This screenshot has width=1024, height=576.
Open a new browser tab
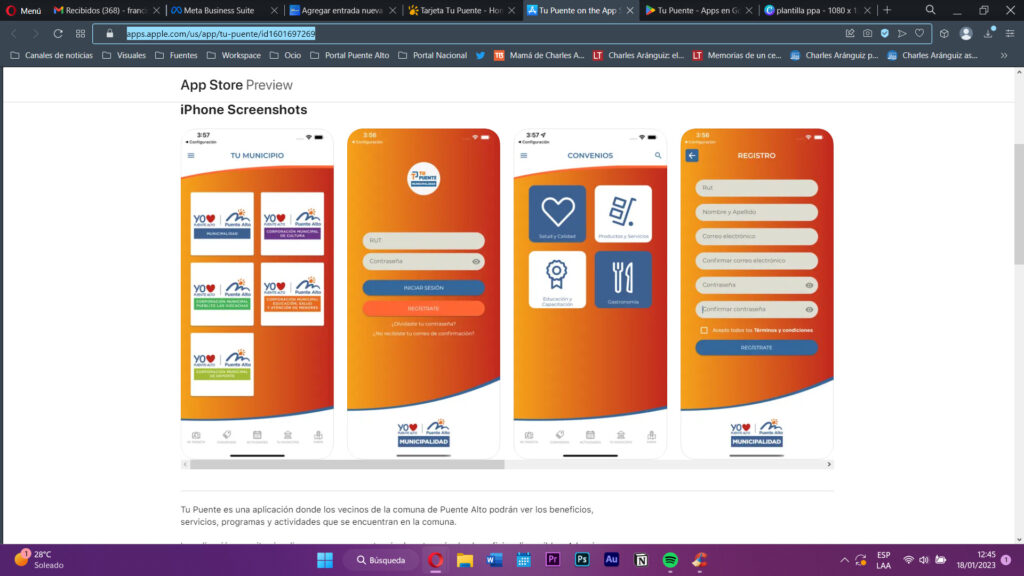click(x=887, y=10)
